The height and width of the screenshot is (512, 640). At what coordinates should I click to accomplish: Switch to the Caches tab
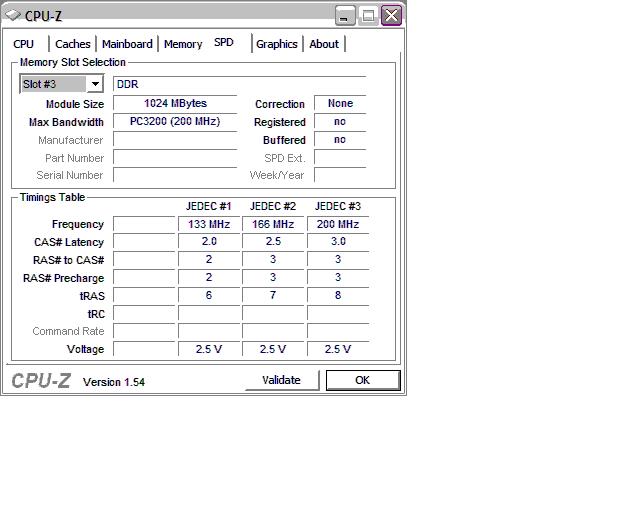(x=73, y=44)
